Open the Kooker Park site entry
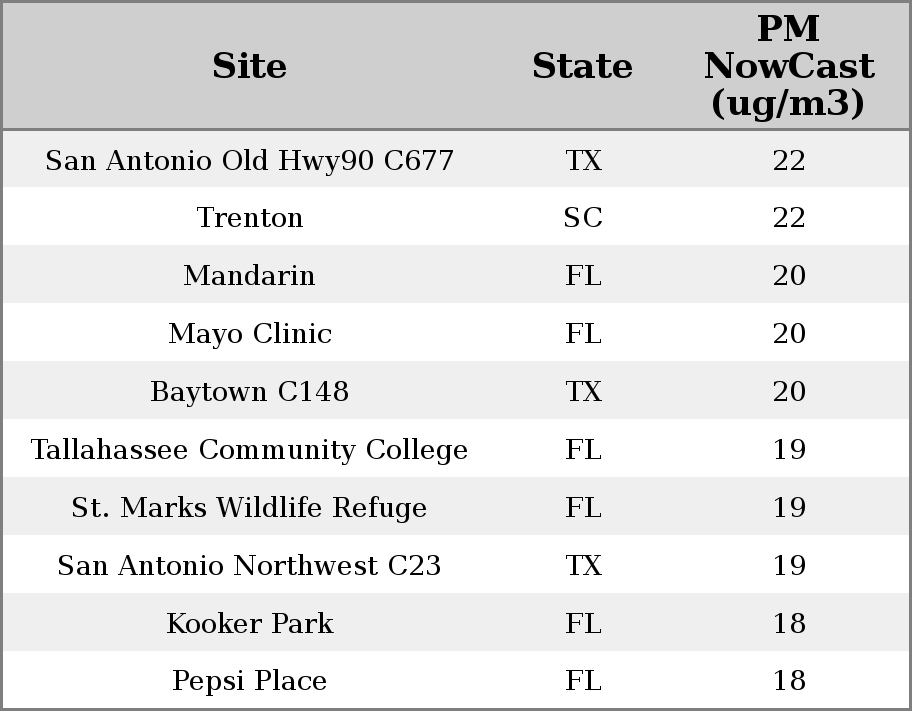Screen dimensions: 912x711 249,624
